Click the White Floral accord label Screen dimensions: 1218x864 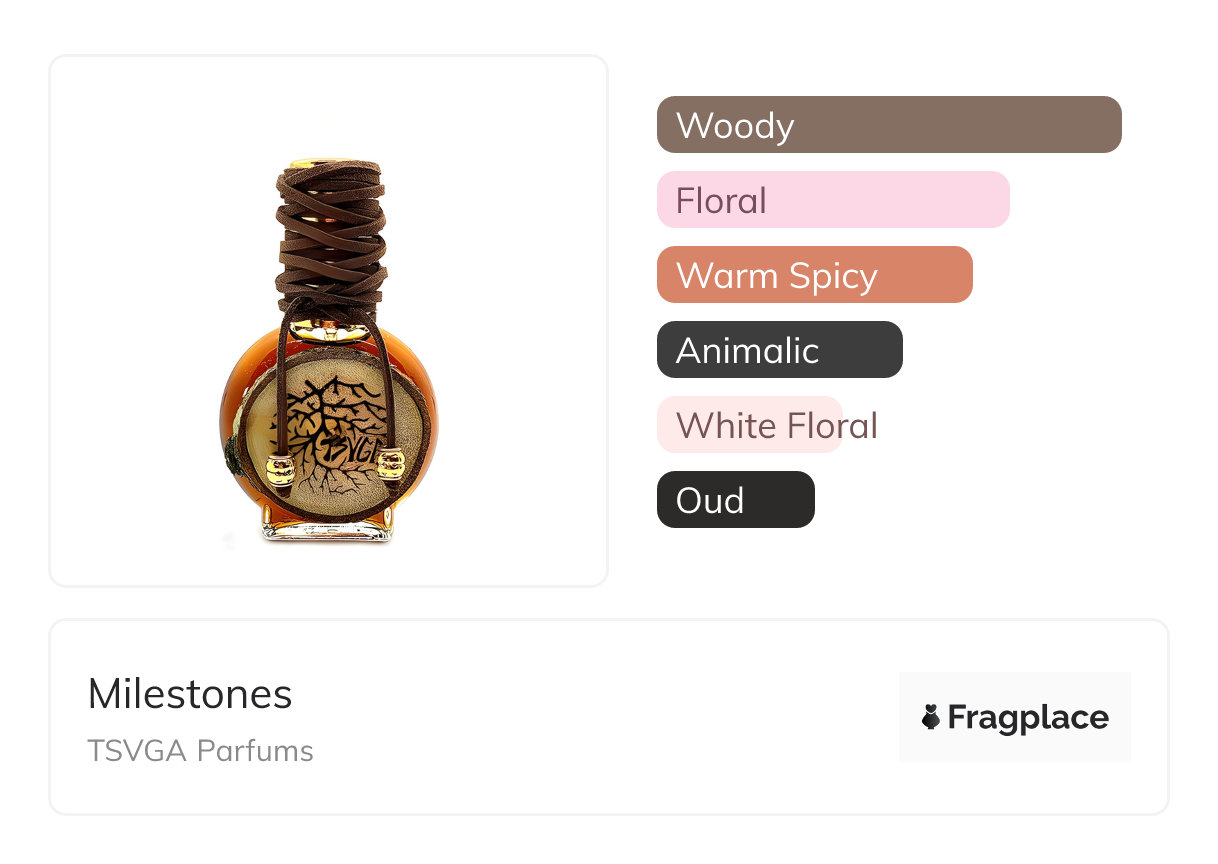pyautogui.click(x=776, y=425)
